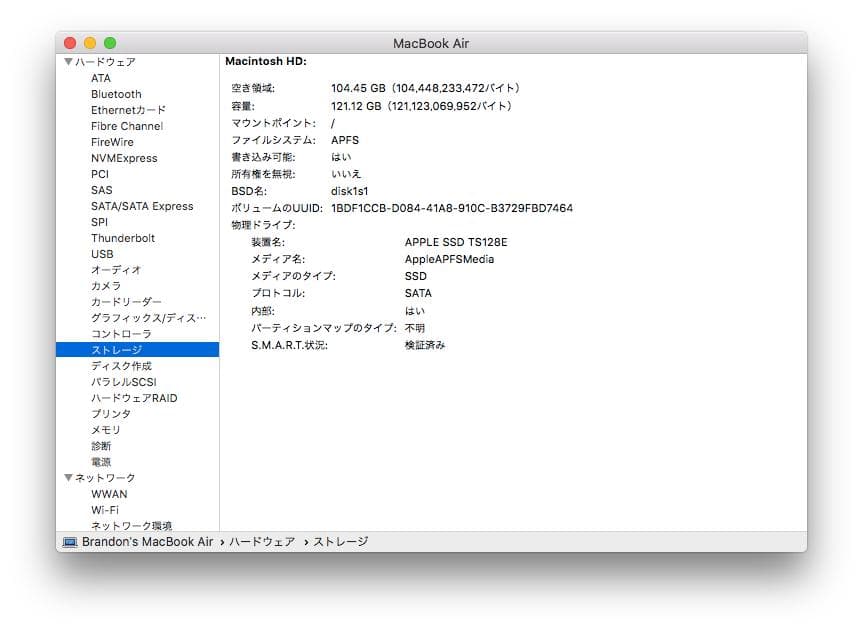Click the volume UUID value
The height and width of the screenshot is (632, 863).
[452, 208]
